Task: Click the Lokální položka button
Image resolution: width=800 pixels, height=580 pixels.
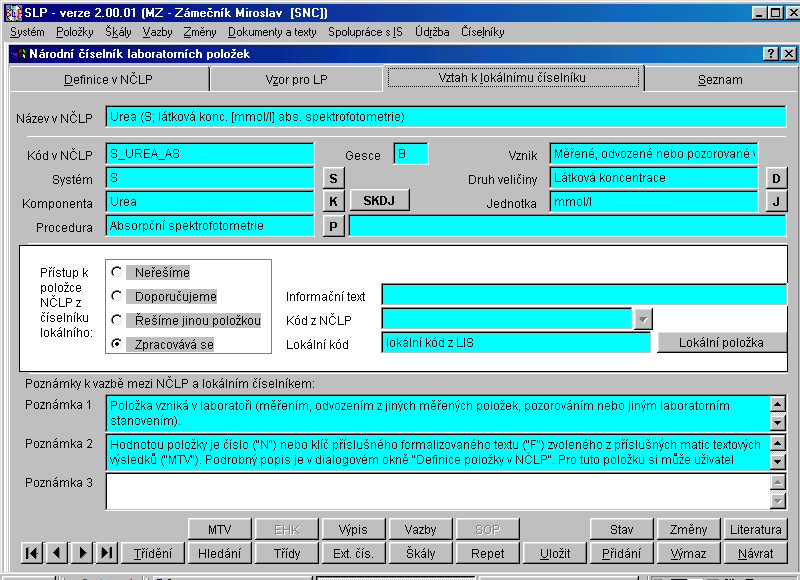Action: (721, 343)
